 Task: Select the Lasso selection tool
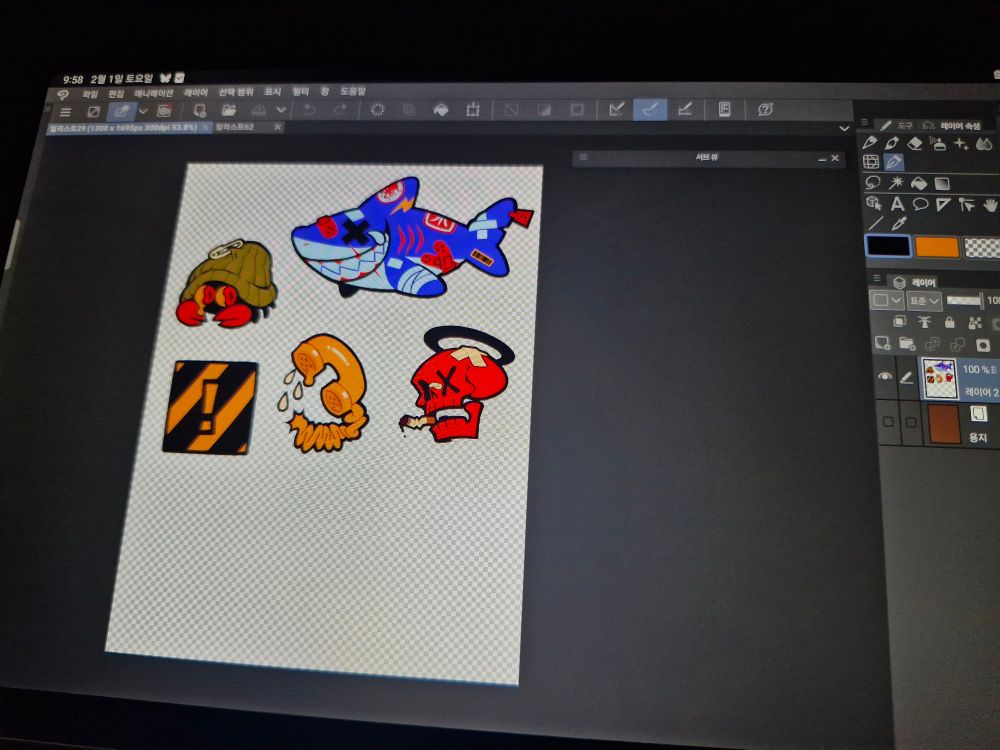872,183
